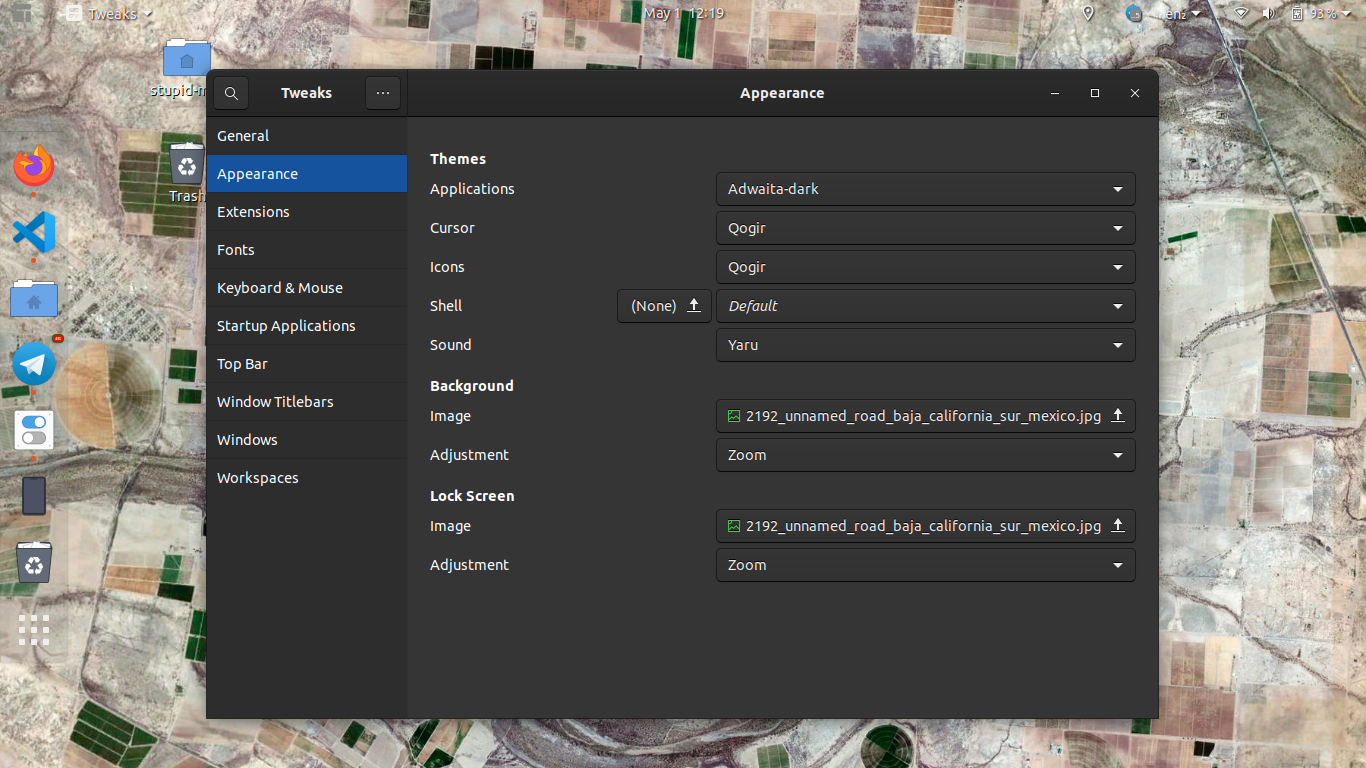This screenshot has height=768, width=1366.
Task: Expand the Sound theme dropdown showing Yaru
Action: coord(925,345)
